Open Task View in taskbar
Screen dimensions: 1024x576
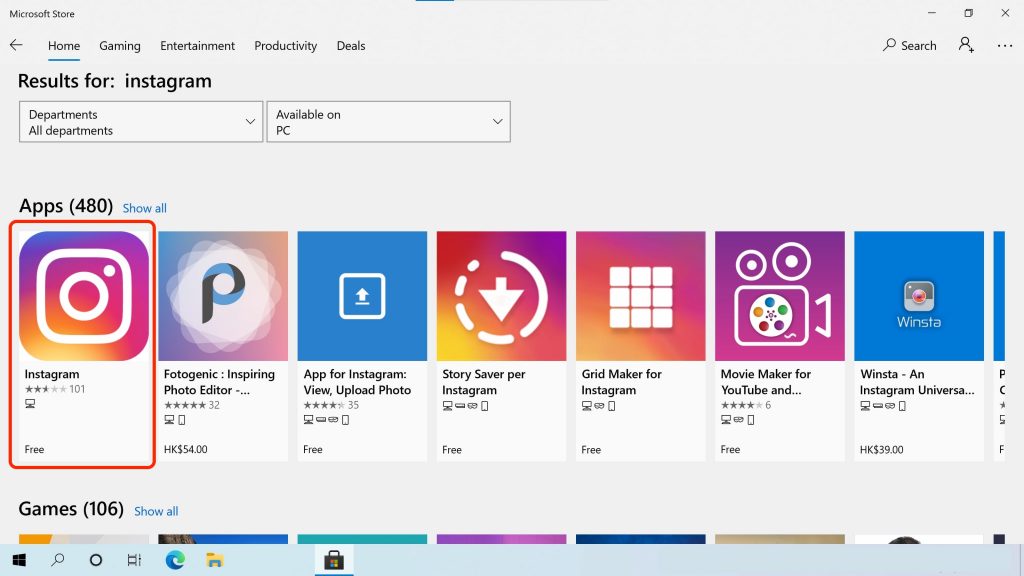[x=134, y=560]
